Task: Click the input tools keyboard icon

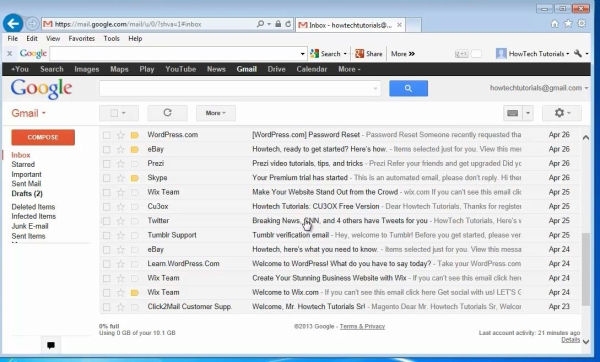Action: tap(513, 113)
